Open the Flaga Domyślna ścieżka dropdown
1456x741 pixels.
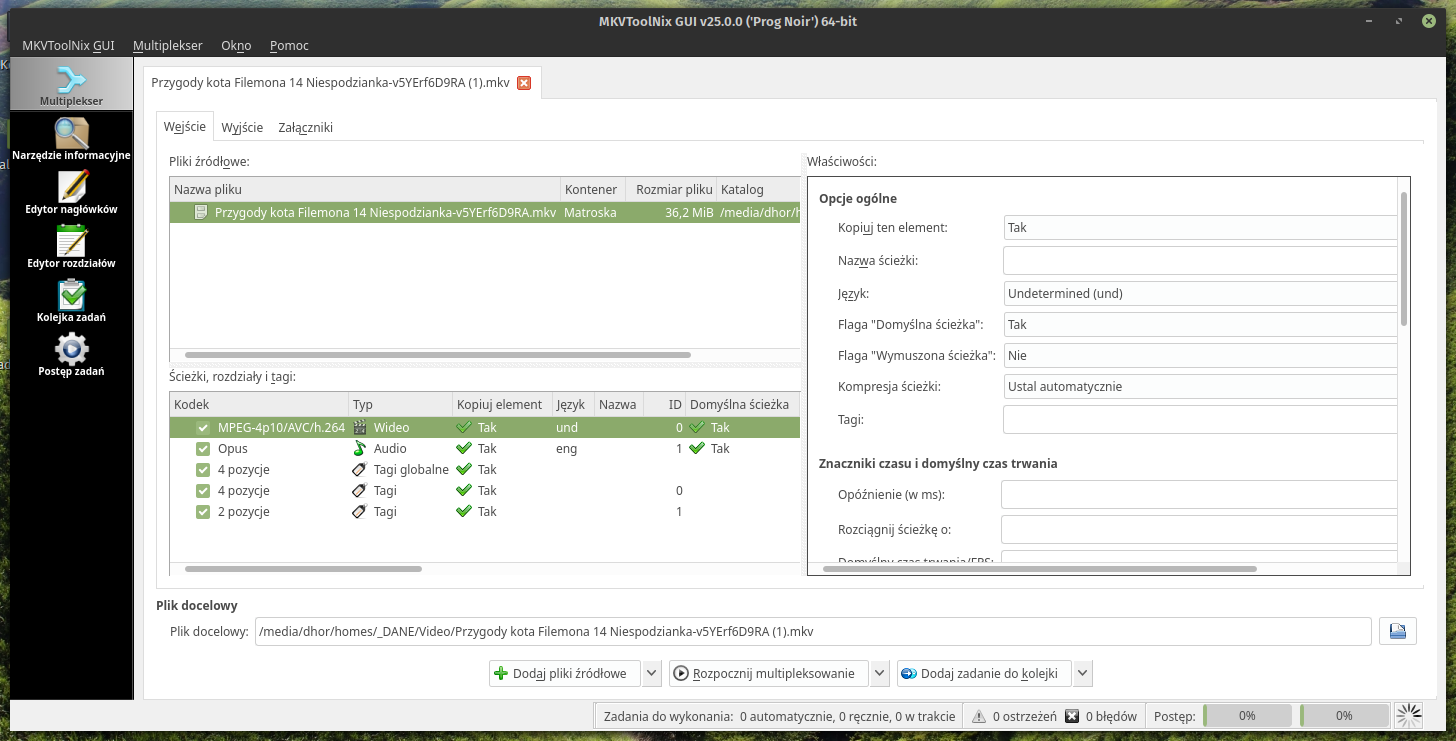(1200, 324)
